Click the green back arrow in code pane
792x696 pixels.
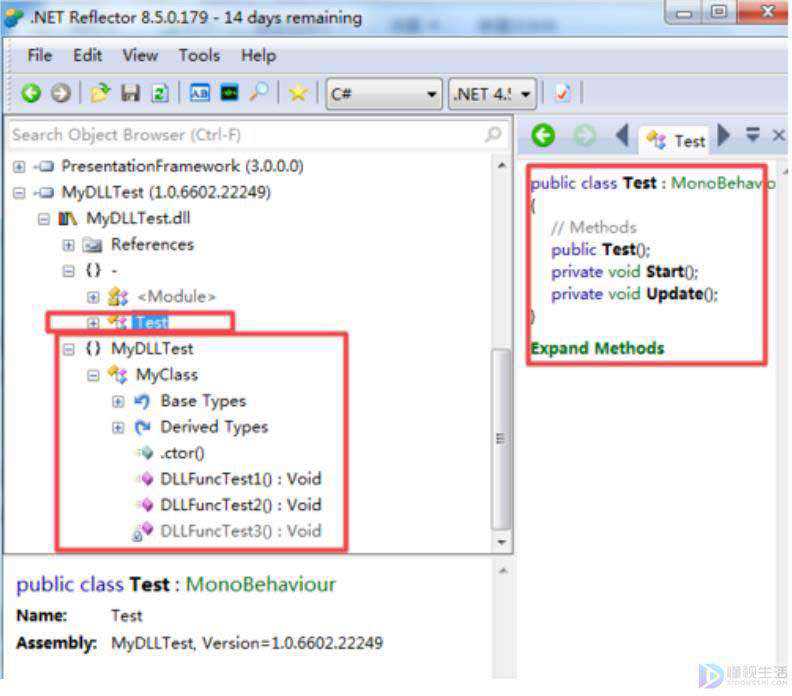(543, 135)
